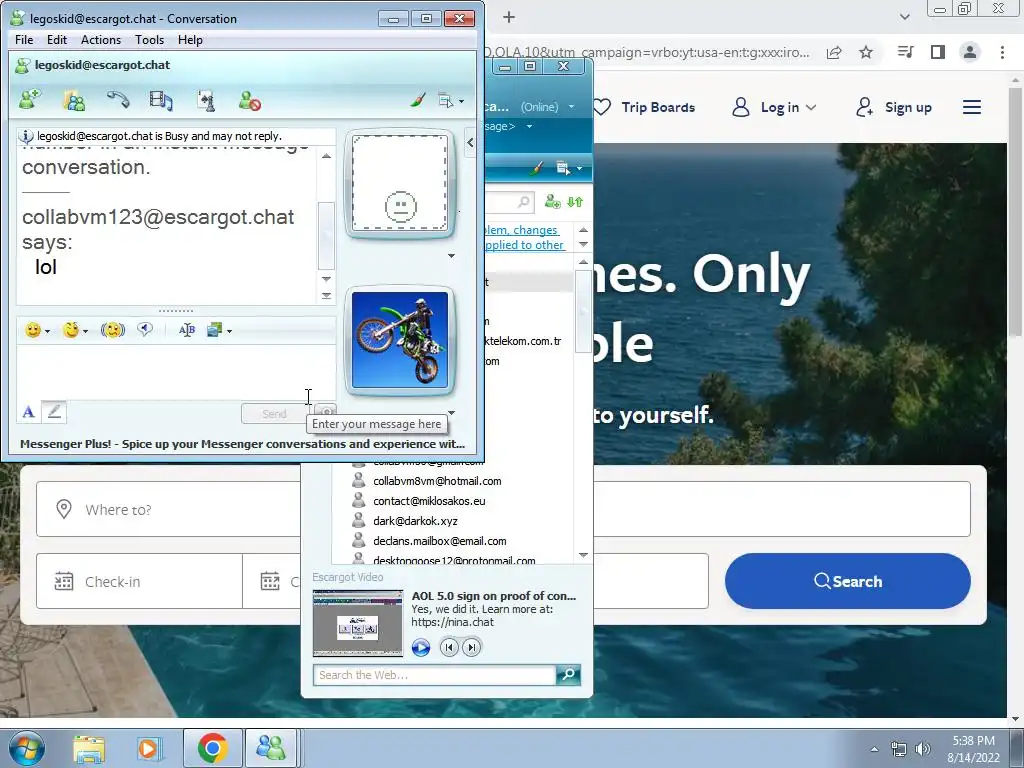Open my display picture options arrow

[x=451, y=413]
